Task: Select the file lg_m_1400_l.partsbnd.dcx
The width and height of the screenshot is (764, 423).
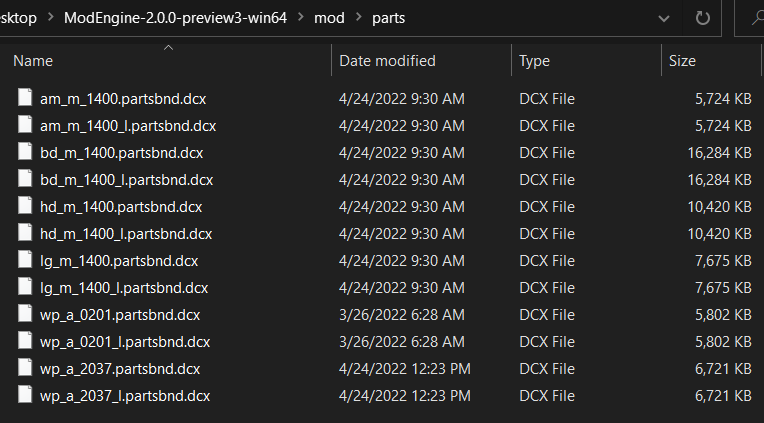Action: [x=124, y=288]
